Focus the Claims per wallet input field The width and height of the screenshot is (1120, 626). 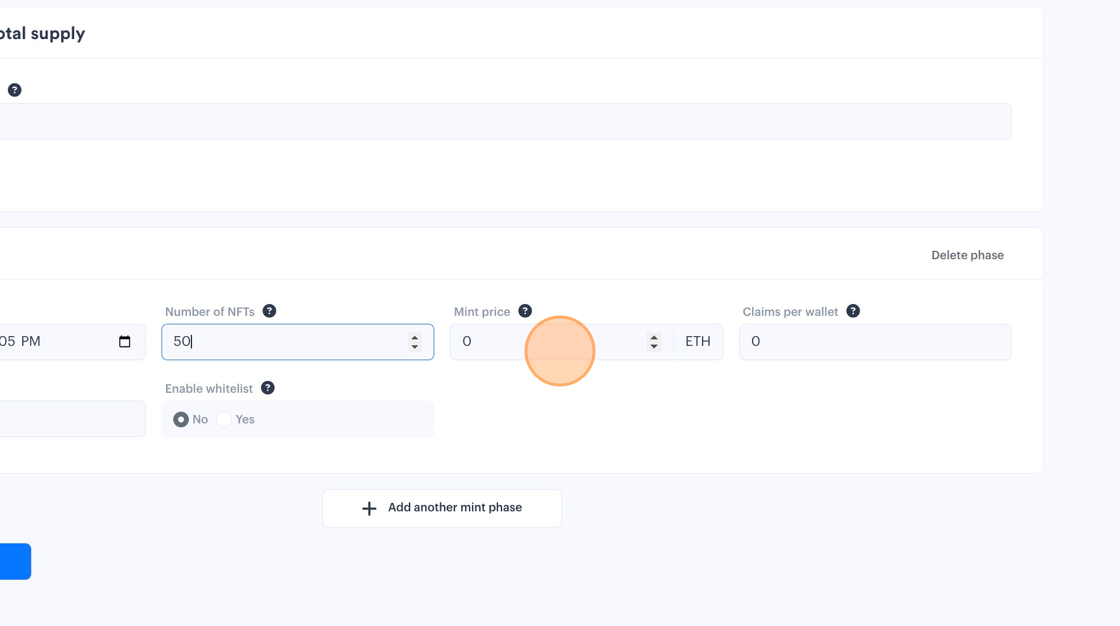(x=875, y=342)
